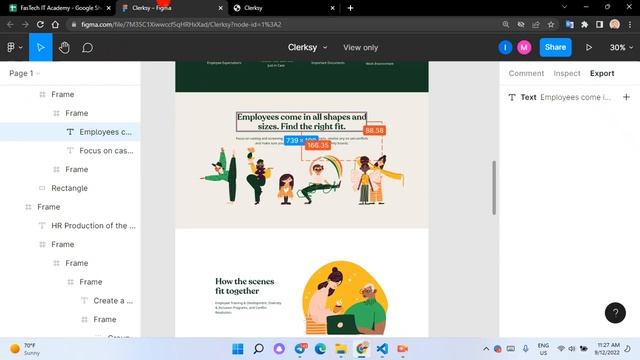The height and width of the screenshot is (360, 640).
Task: Show hidden system tray icons
Action: point(486,349)
